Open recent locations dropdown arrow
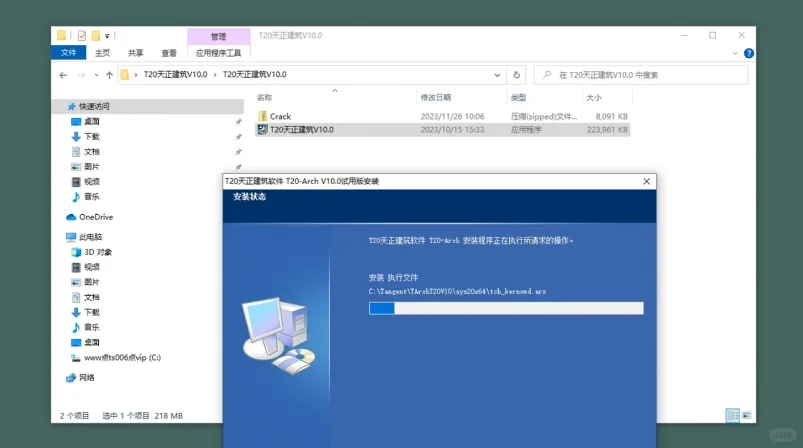This screenshot has height=448, width=803. tap(96, 75)
